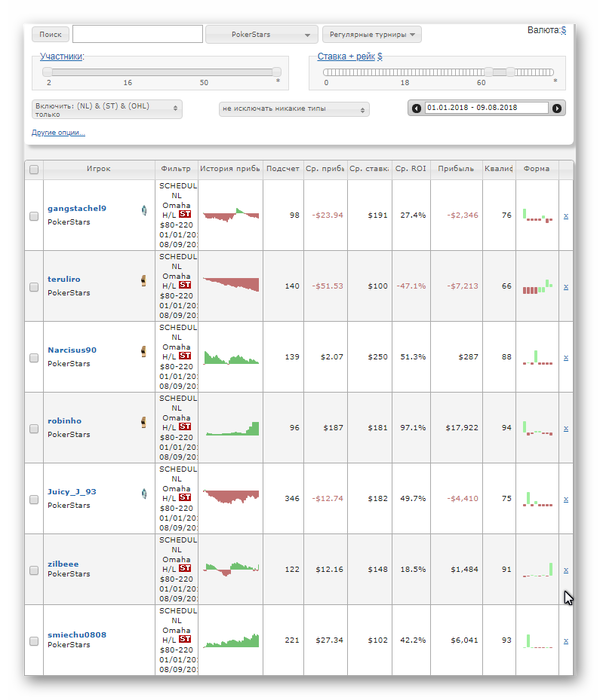Sort by the Ср. ROI column header

pos(411,169)
